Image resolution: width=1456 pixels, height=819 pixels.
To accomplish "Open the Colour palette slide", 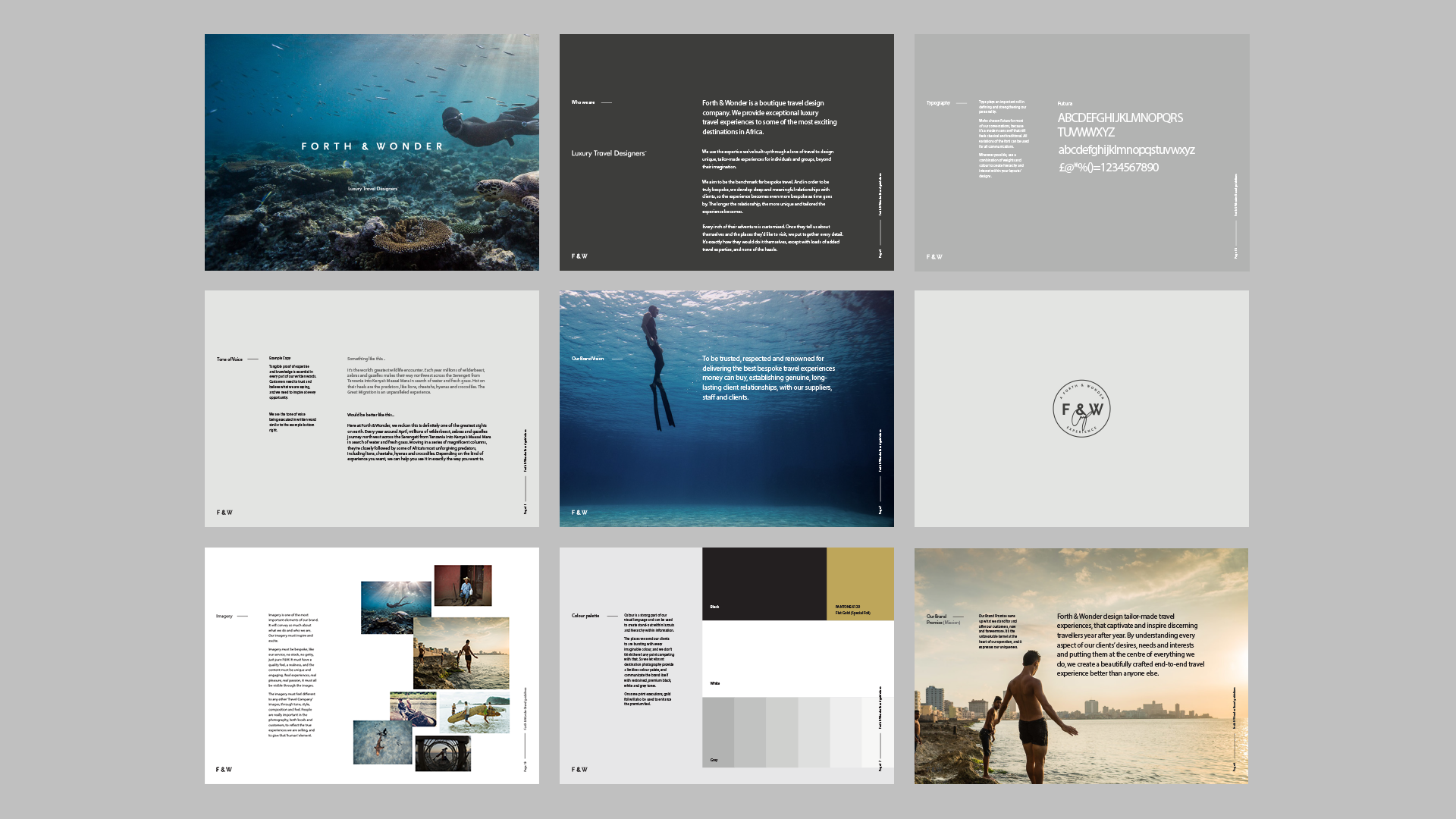I will (x=726, y=666).
